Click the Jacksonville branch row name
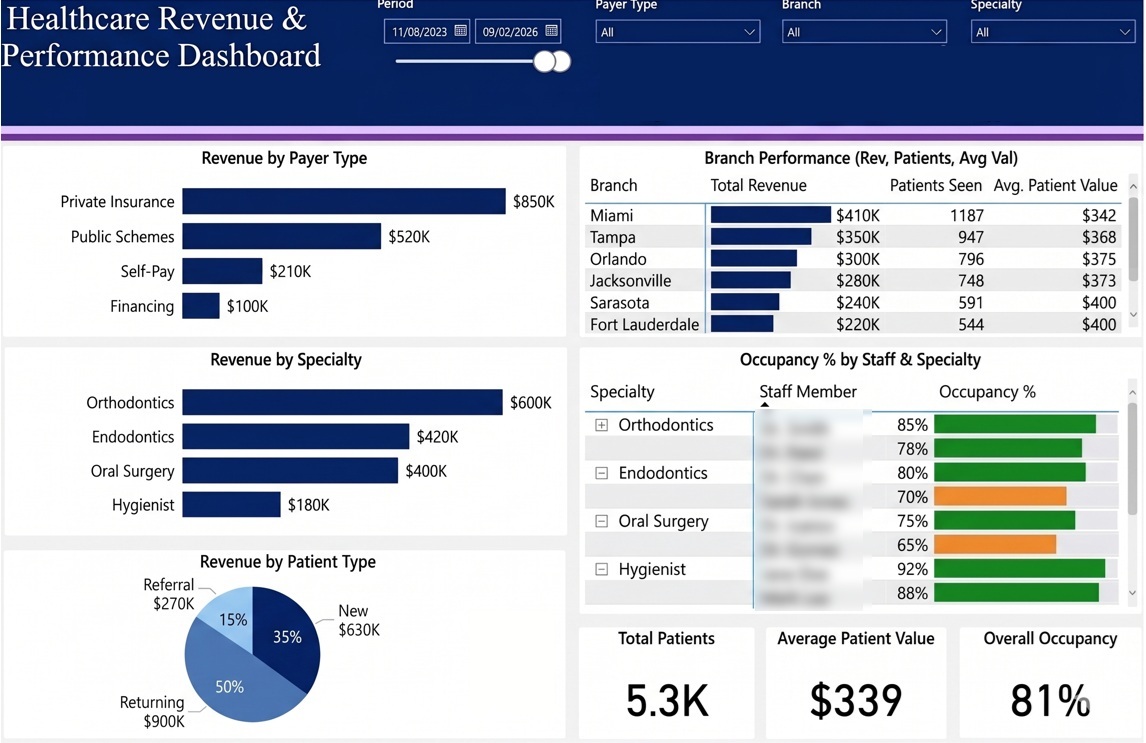 point(631,281)
